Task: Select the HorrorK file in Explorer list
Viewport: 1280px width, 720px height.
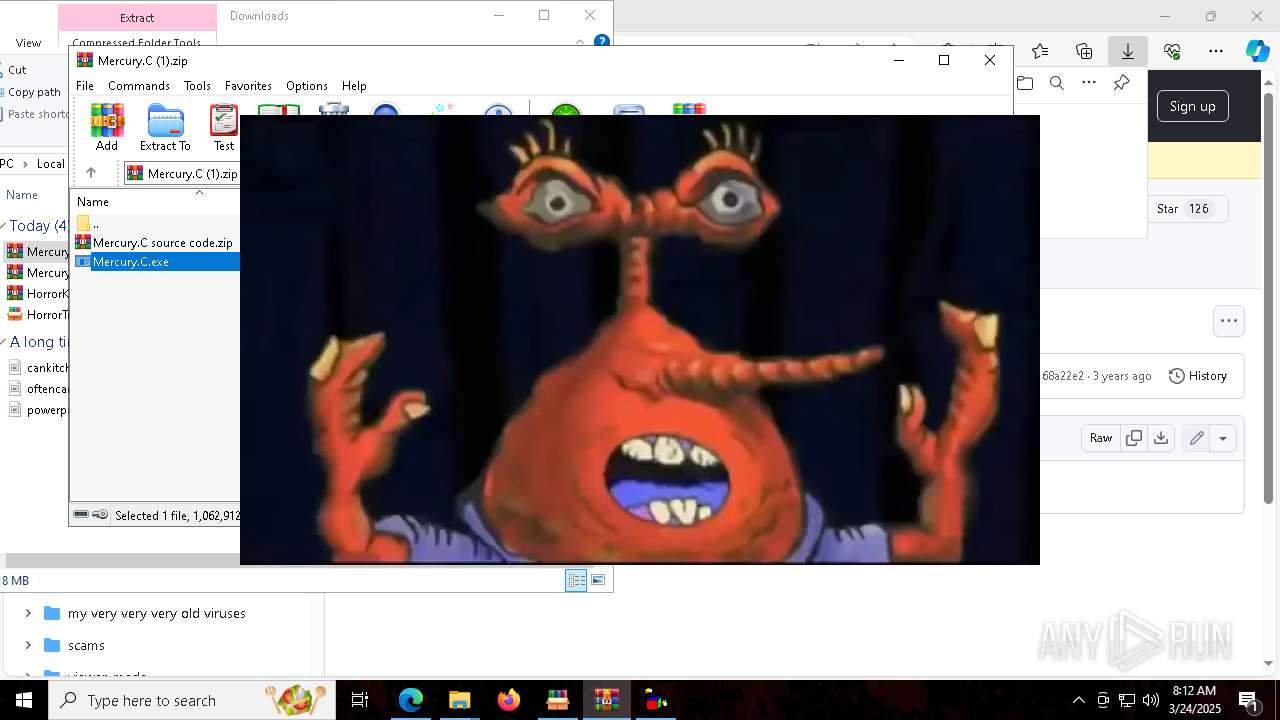Action: [x=38, y=294]
